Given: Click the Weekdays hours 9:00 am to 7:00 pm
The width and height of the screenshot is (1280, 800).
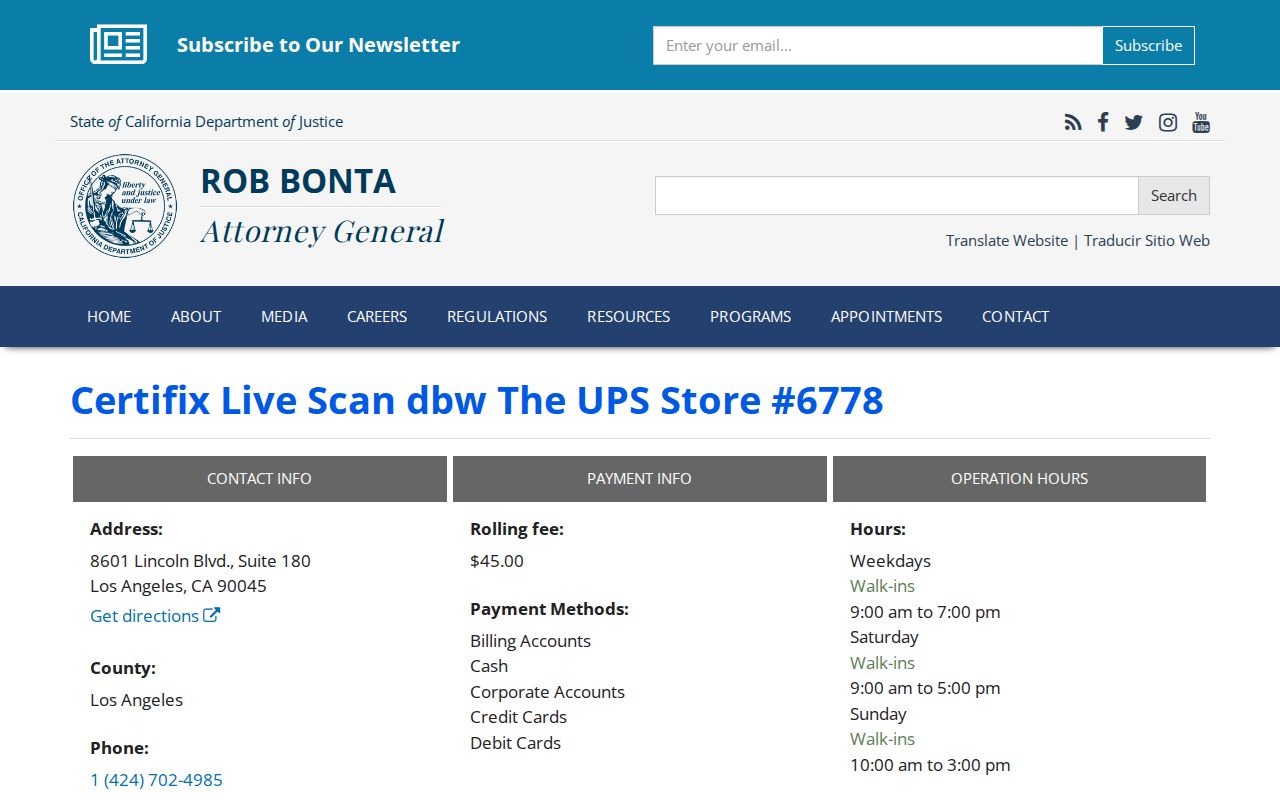Looking at the screenshot, I should click(x=925, y=612).
